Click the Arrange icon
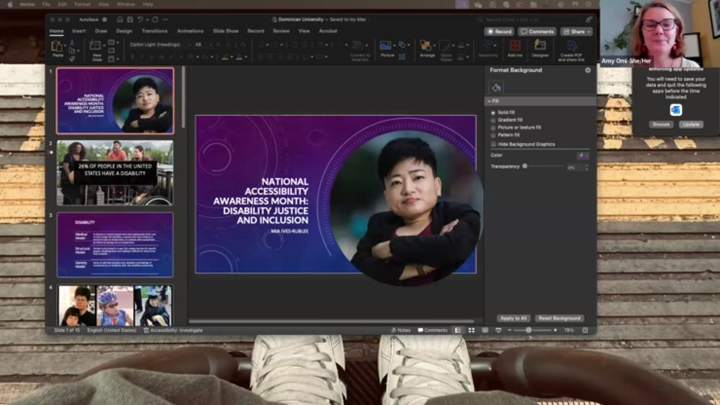This screenshot has width=720, height=405. pyautogui.click(x=426, y=45)
